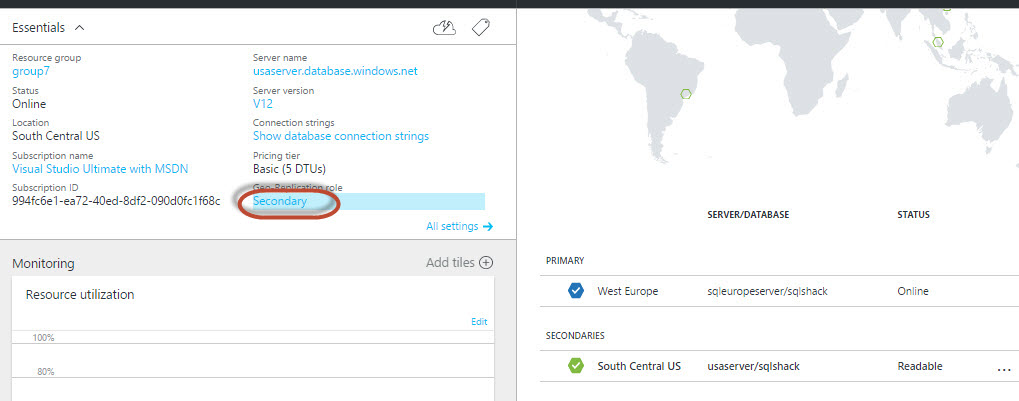This screenshot has width=1019, height=401.
Task: Click the Secondary geo-replication role link
Action: click(x=280, y=201)
